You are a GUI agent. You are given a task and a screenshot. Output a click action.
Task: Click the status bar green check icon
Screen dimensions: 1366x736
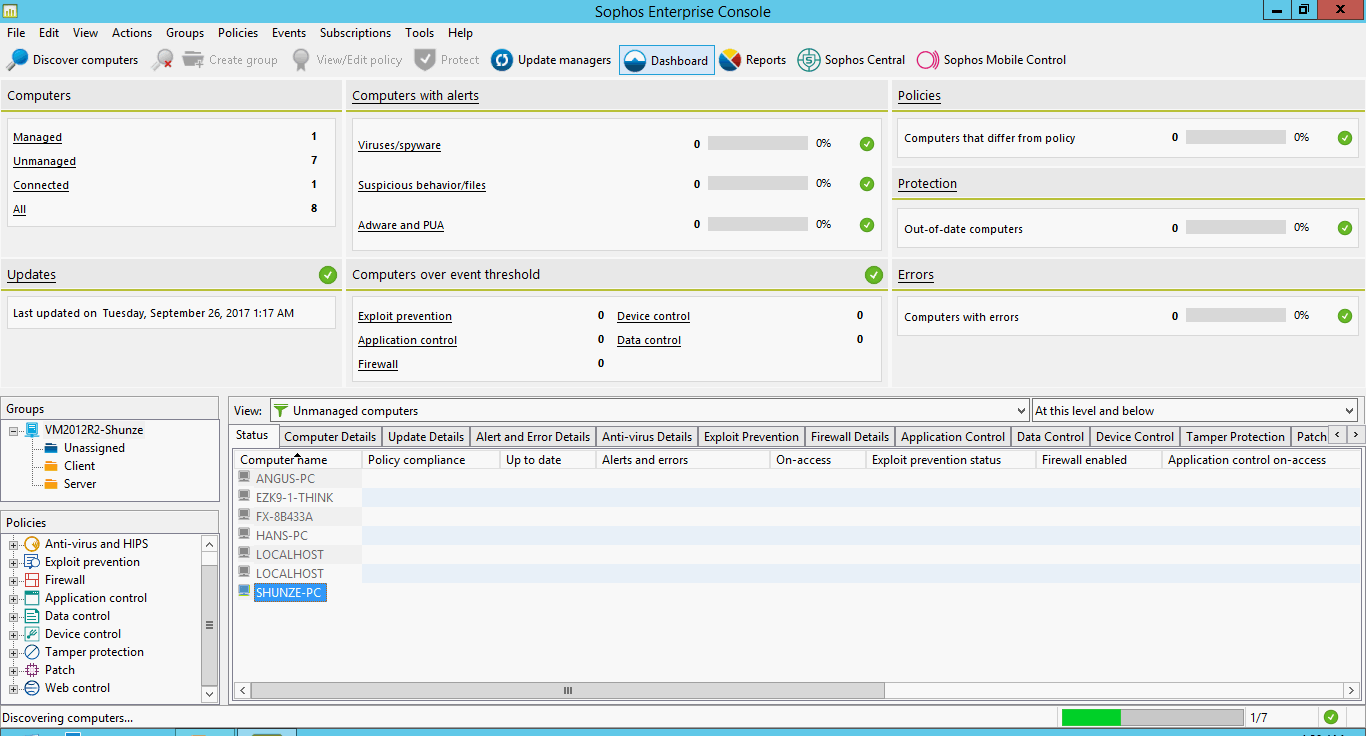[1330, 717]
